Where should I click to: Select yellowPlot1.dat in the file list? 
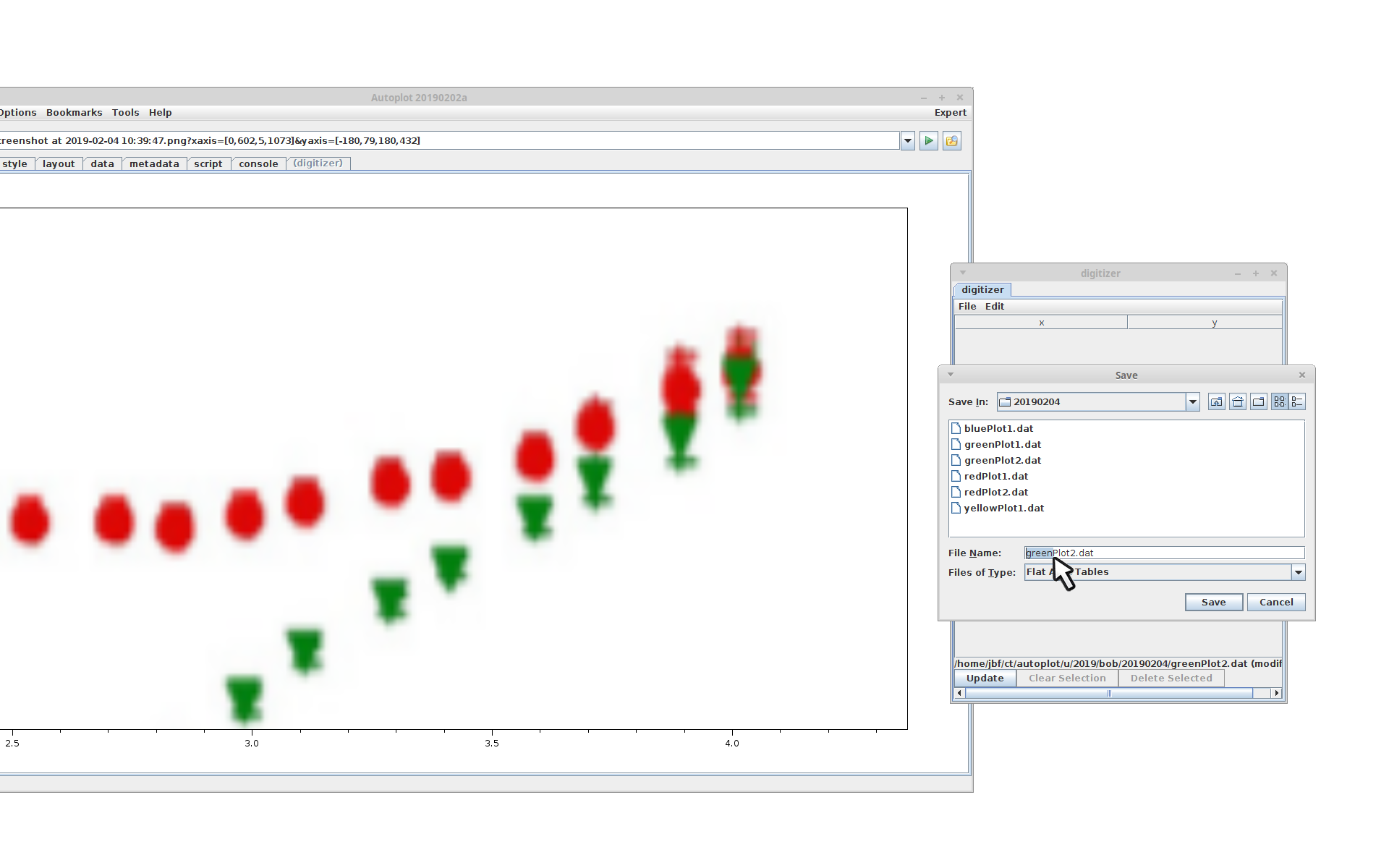(x=998, y=508)
